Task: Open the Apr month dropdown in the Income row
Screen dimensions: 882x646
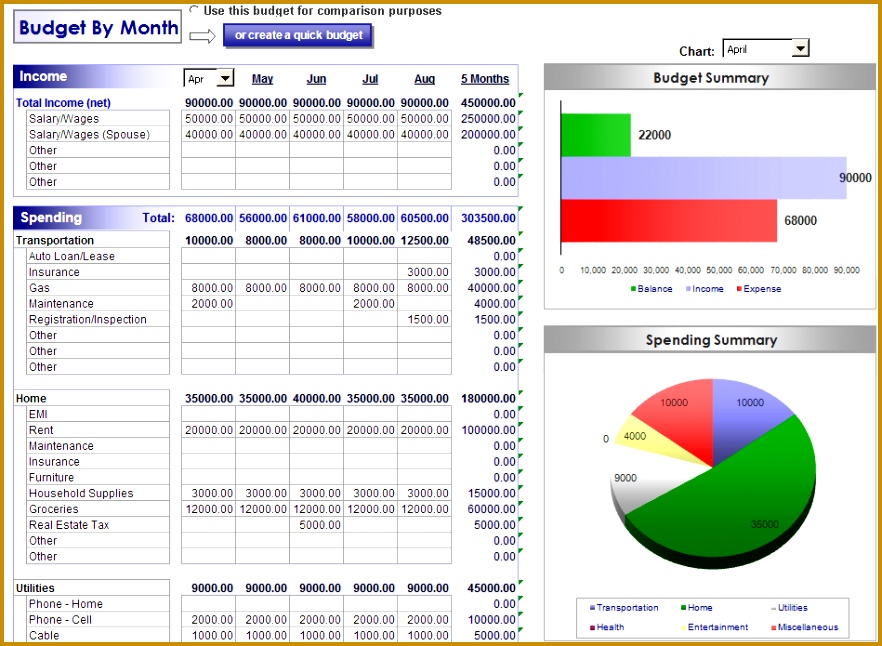Action: tap(228, 78)
